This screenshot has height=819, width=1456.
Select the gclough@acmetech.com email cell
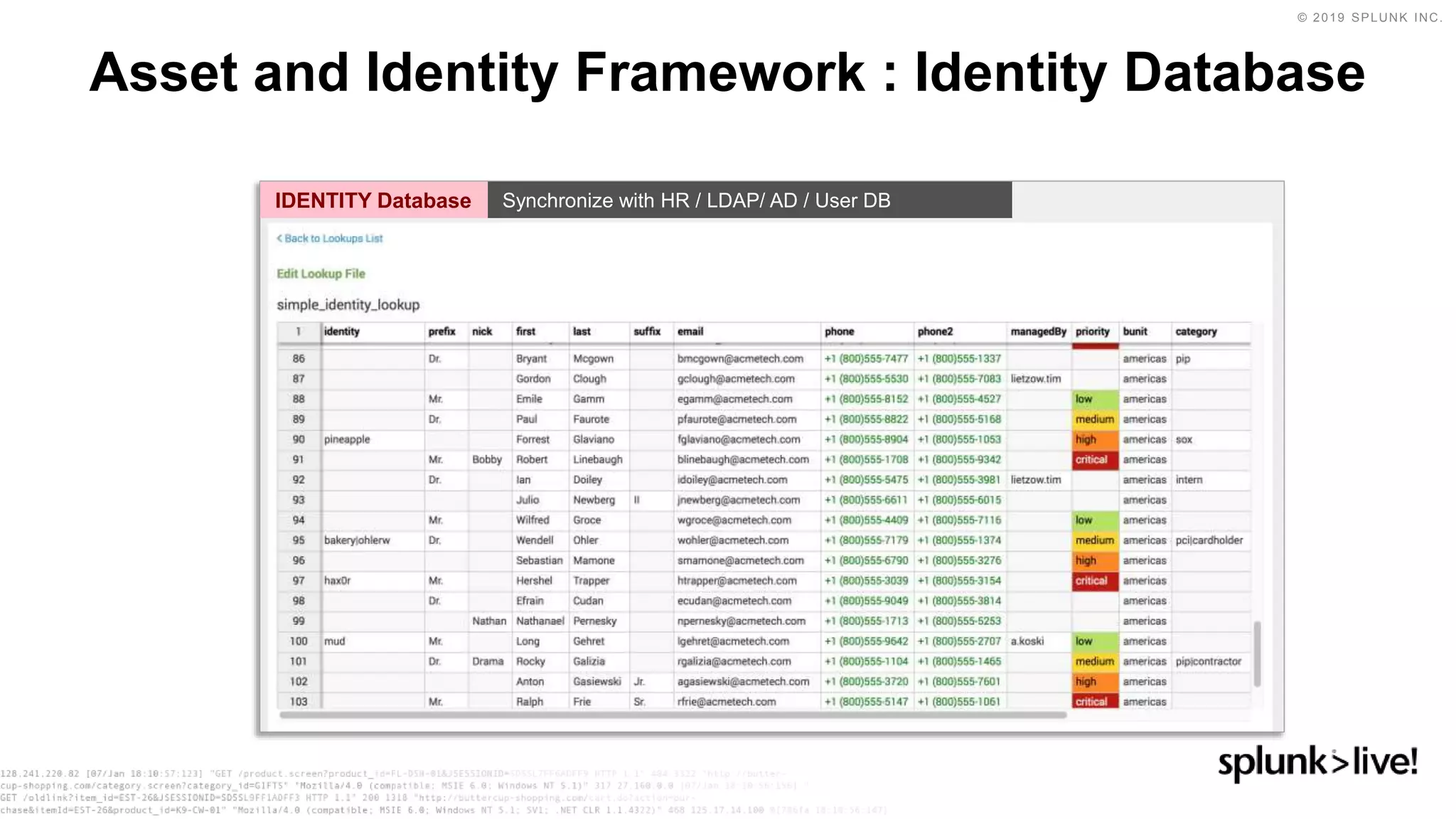(746, 379)
